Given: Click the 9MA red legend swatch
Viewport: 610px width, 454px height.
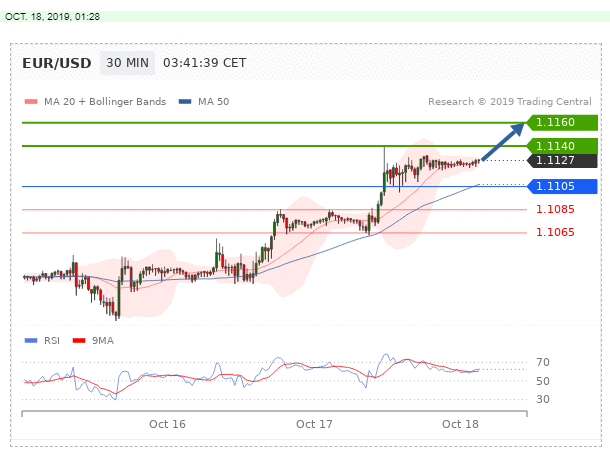Looking at the screenshot, I should [x=79, y=341].
